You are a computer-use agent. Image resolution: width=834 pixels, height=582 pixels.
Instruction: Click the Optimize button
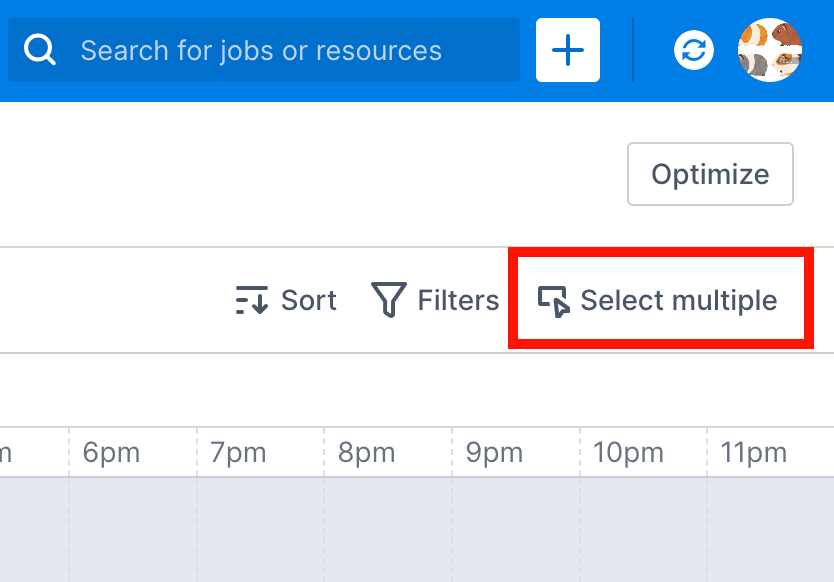pos(710,174)
